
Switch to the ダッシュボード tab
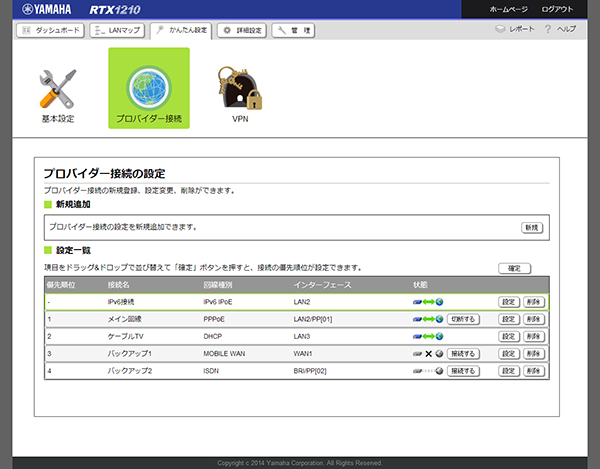coord(50,30)
